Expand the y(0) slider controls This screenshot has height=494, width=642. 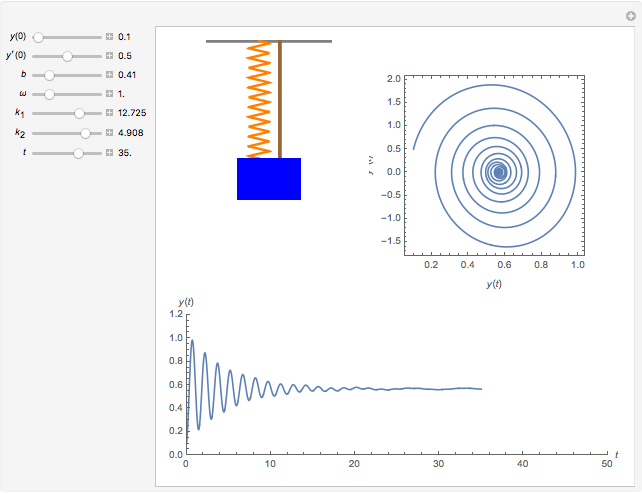[x=110, y=37]
